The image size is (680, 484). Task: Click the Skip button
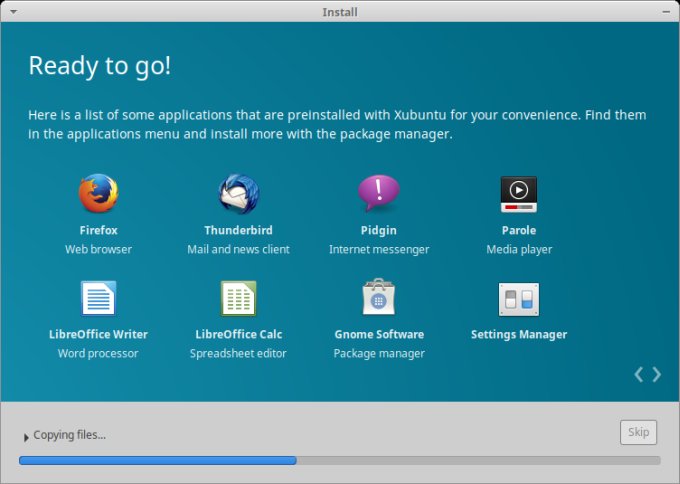(x=638, y=432)
